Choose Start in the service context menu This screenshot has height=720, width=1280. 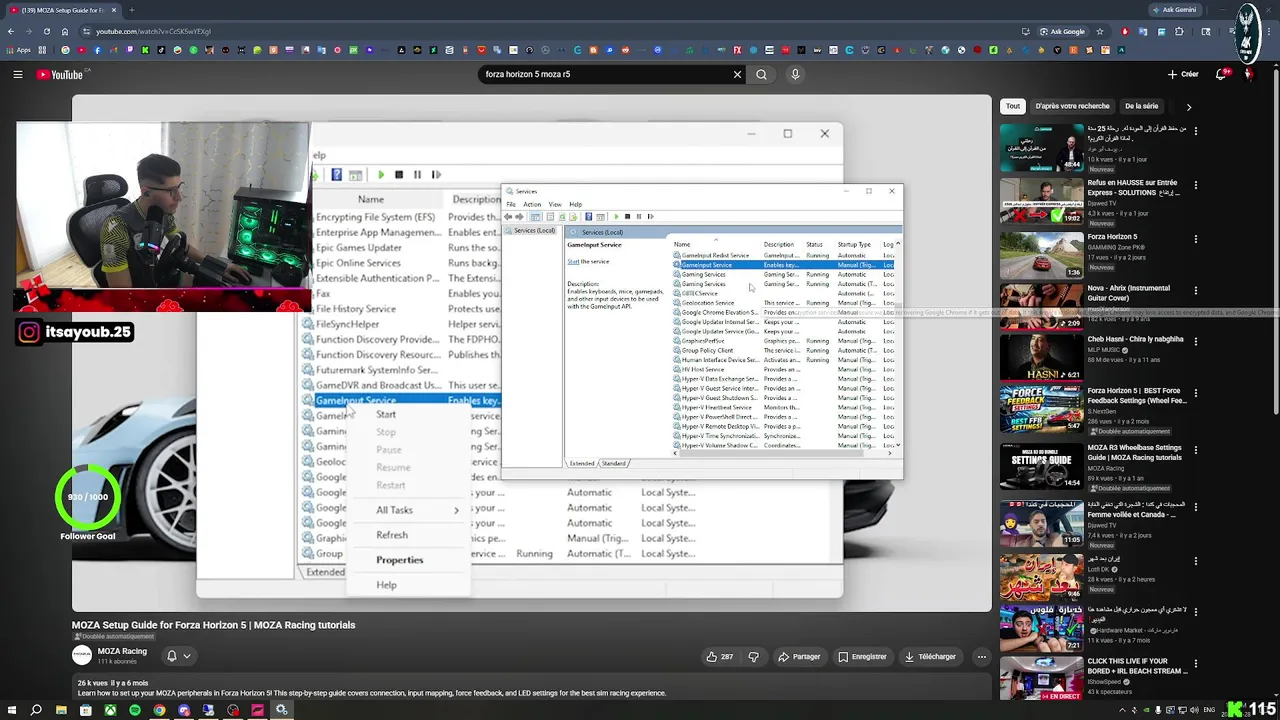click(386, 414)
